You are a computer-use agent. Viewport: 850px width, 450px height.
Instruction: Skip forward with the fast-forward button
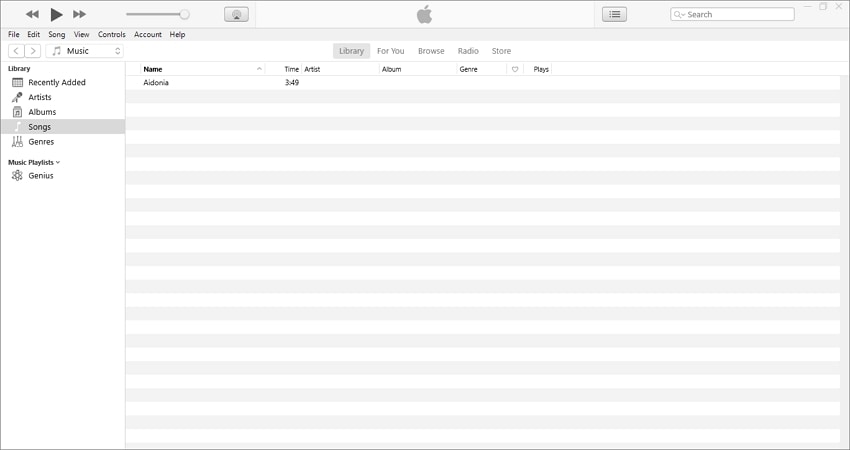[79, 14]
